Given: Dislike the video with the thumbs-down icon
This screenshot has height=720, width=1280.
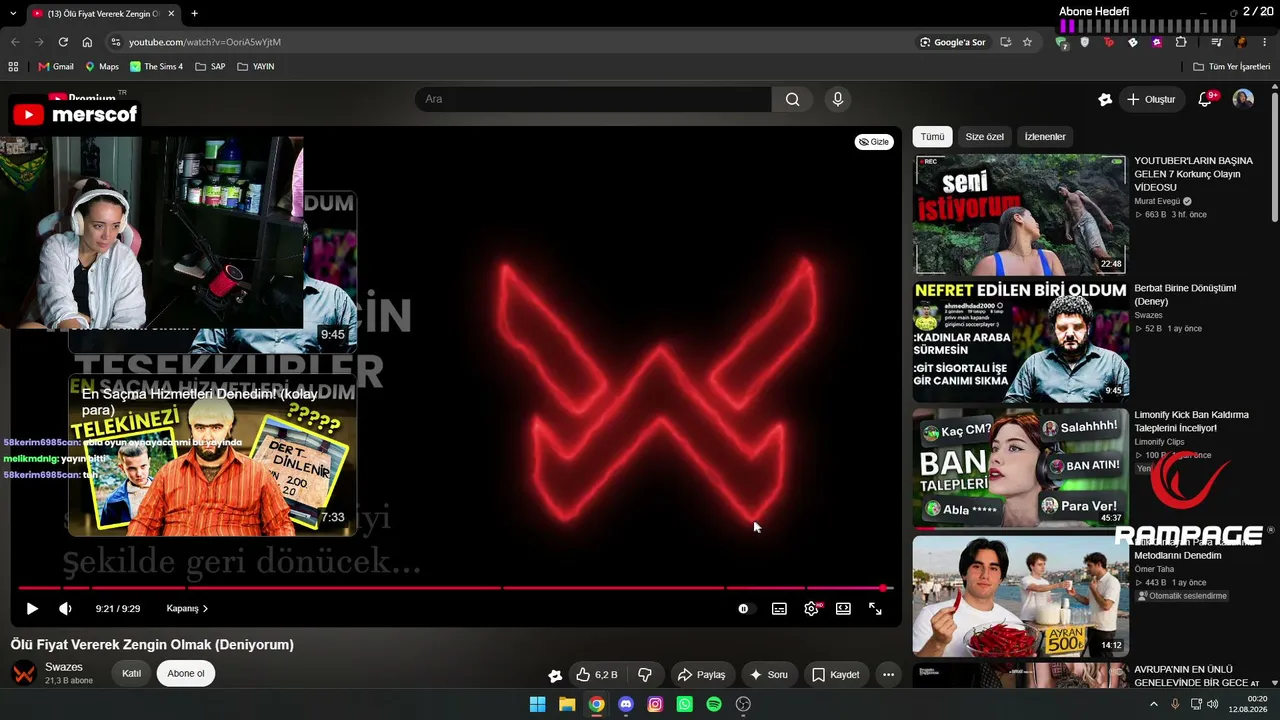Looking at the screenshot, I should pyautogui.click(x=645, y=675).
